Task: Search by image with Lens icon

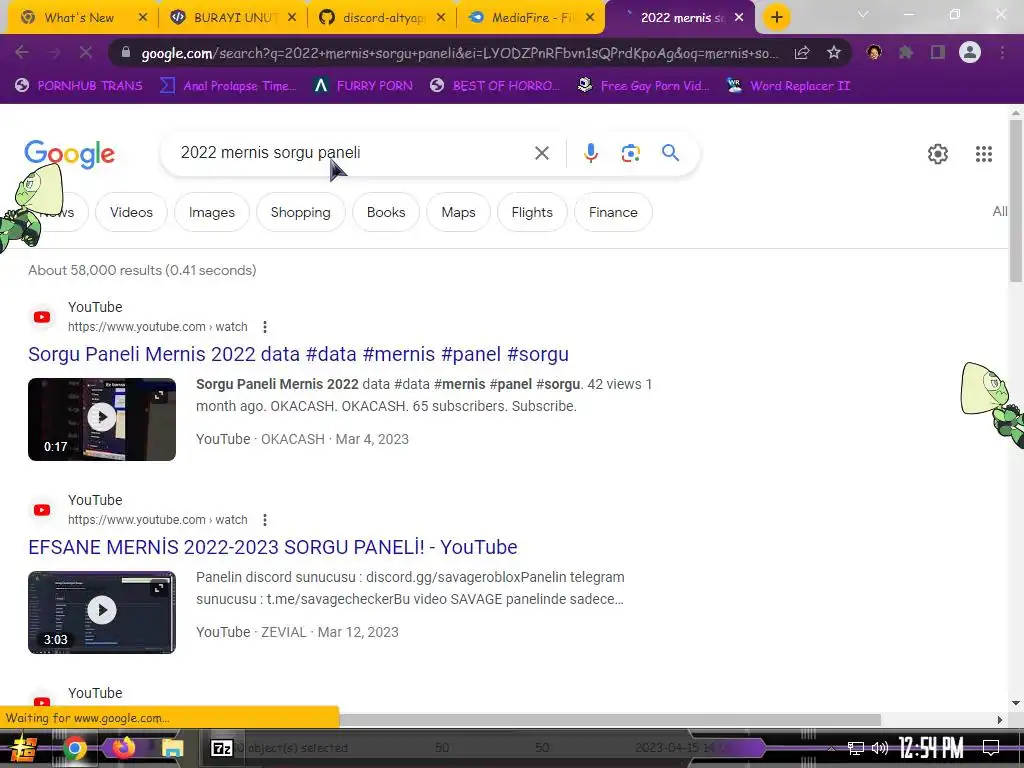Action: [630, 153]
